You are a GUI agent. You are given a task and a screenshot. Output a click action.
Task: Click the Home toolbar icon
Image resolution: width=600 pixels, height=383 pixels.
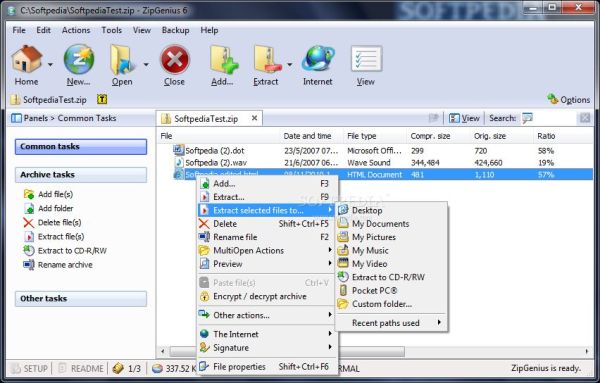click(x=26, y=60)
